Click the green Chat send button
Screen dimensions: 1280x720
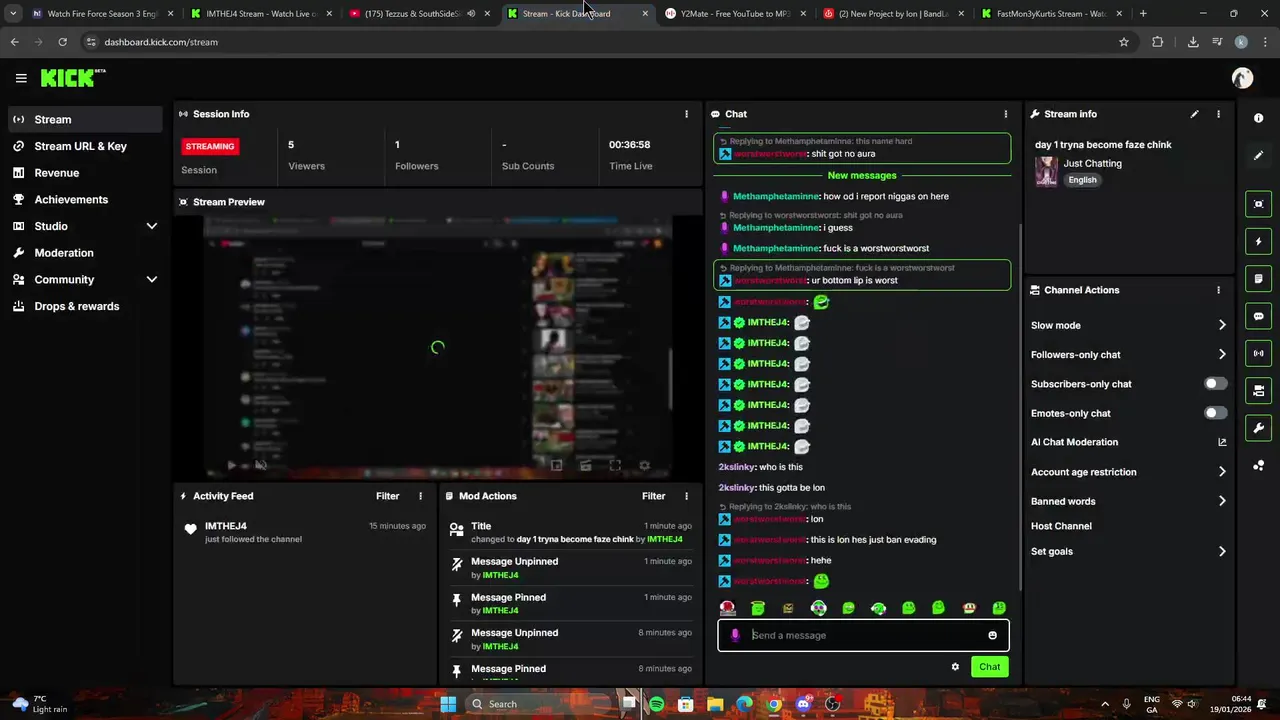coord(989,667)
